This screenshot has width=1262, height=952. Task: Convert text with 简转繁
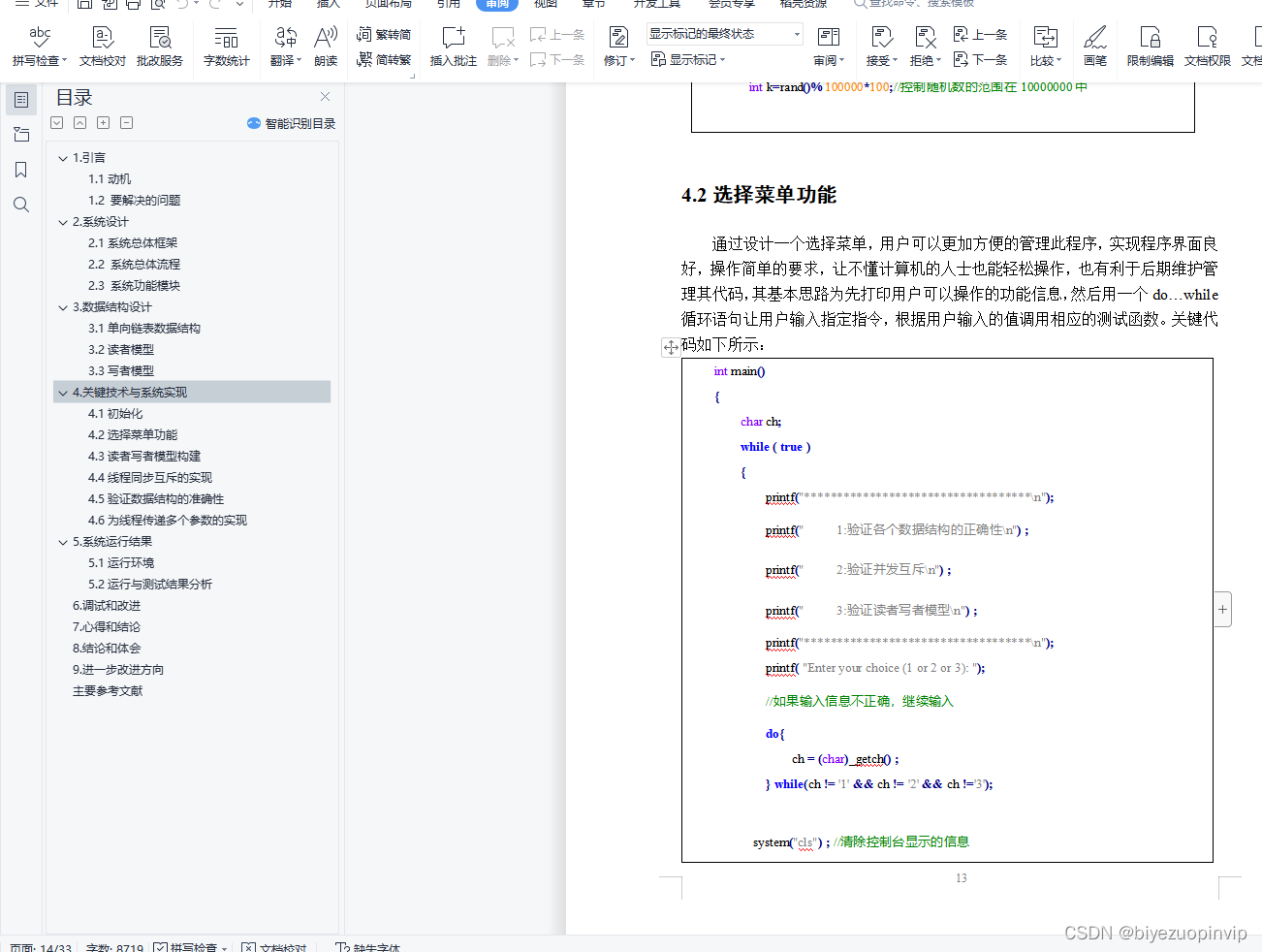pos(384,59)
